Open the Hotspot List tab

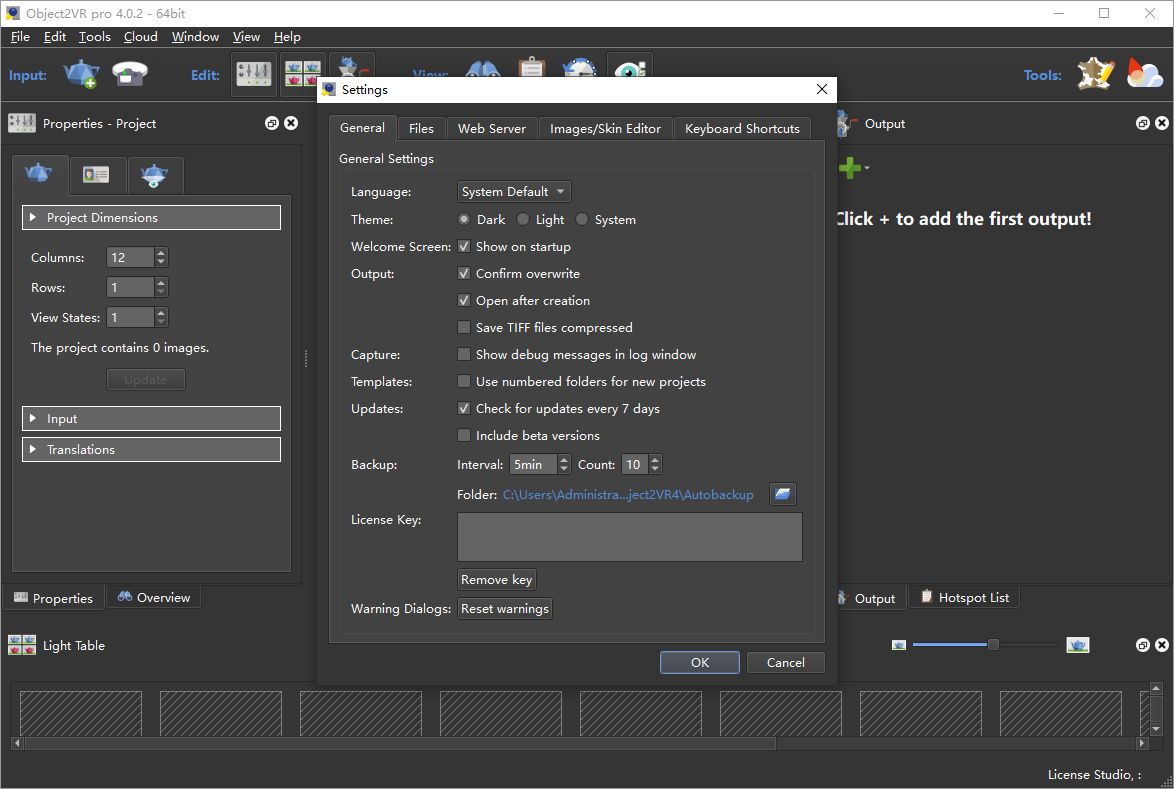964,597
